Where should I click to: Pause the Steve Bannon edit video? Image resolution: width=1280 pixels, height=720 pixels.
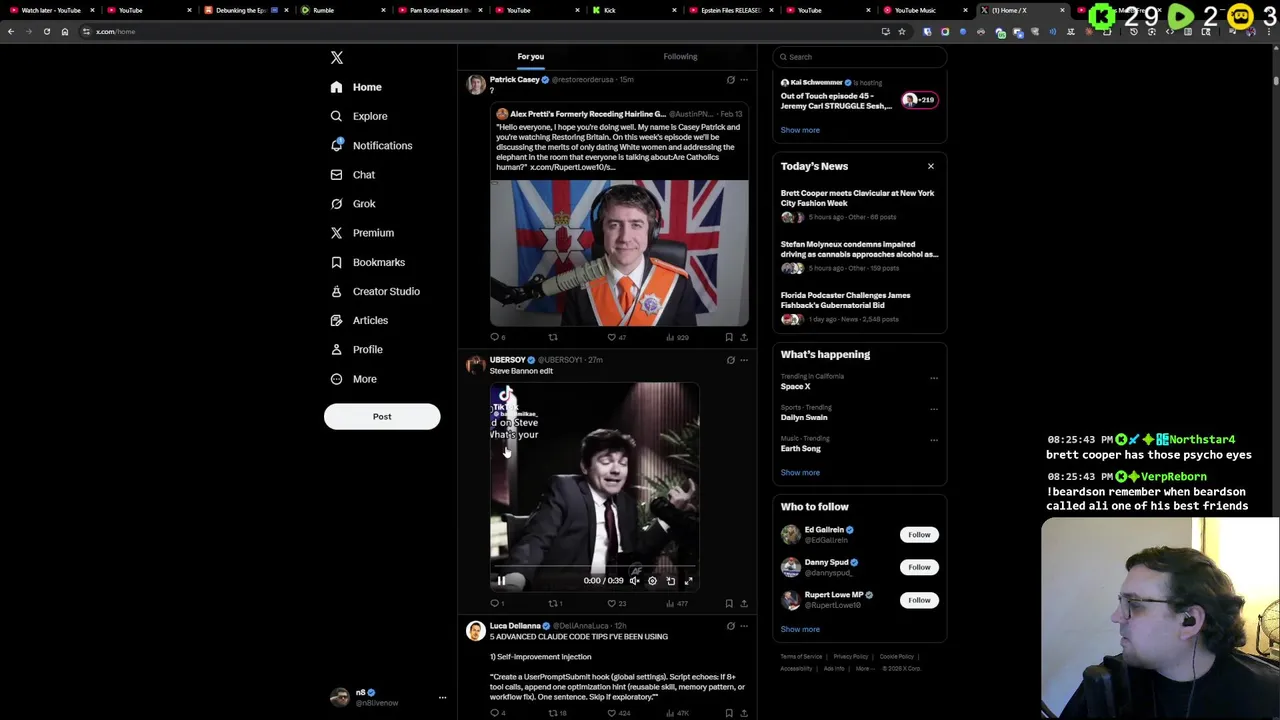click(x=501, y=581)
